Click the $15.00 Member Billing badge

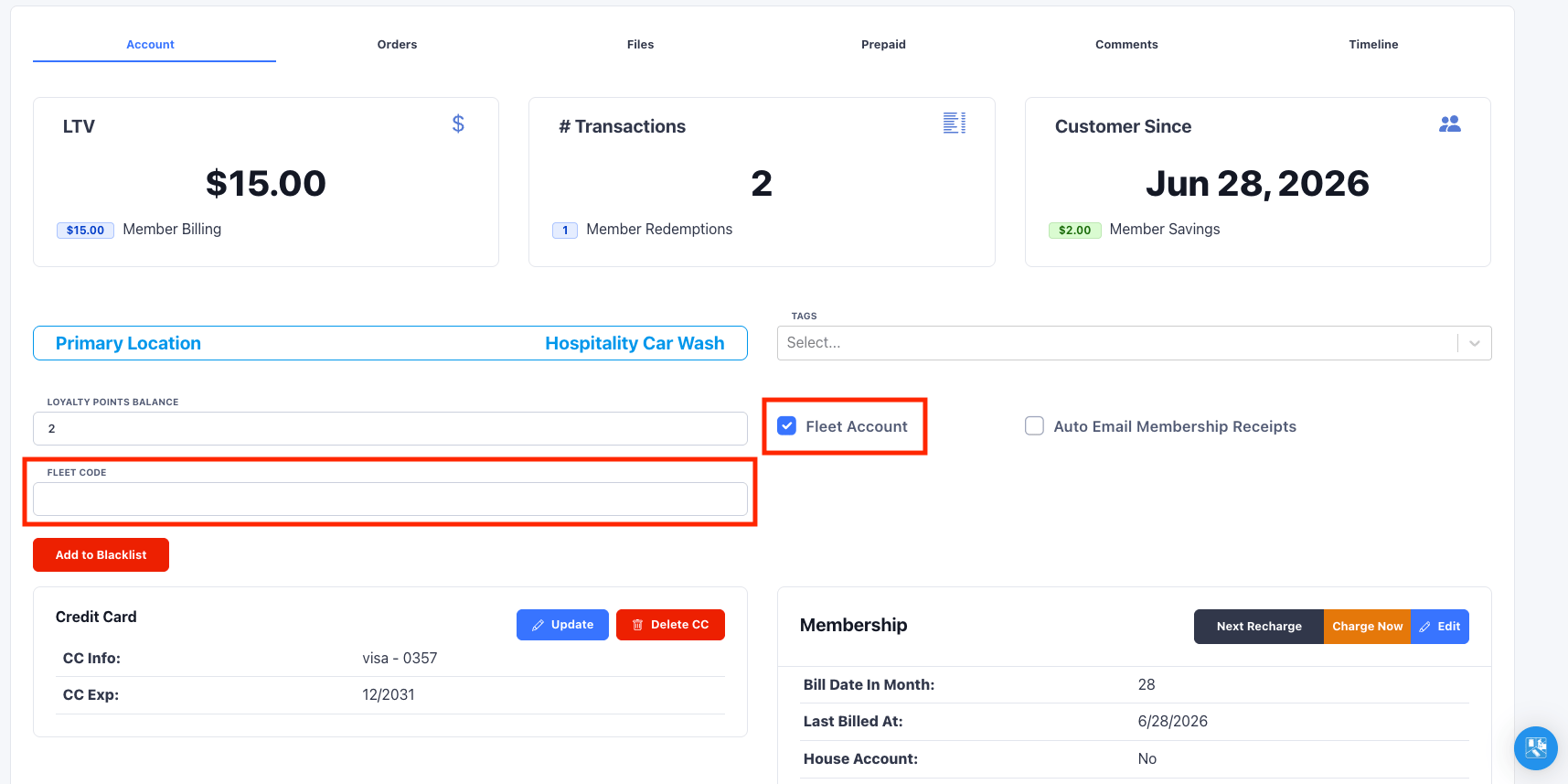(x=85, y=231)
